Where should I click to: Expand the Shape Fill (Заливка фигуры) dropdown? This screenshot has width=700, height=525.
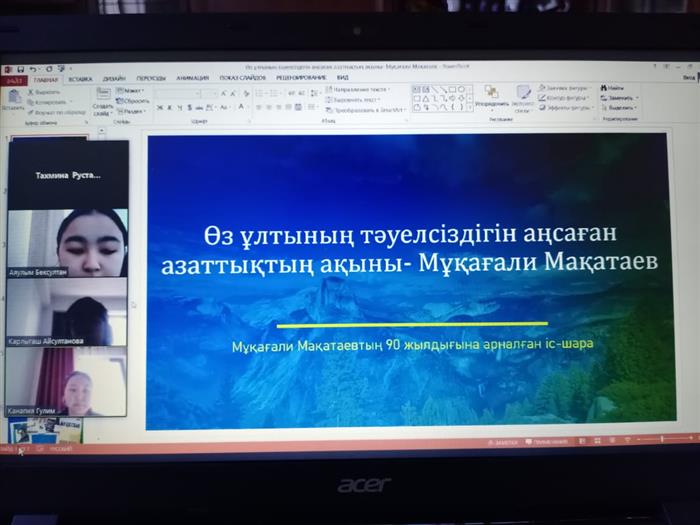click(x=564, y=88)
